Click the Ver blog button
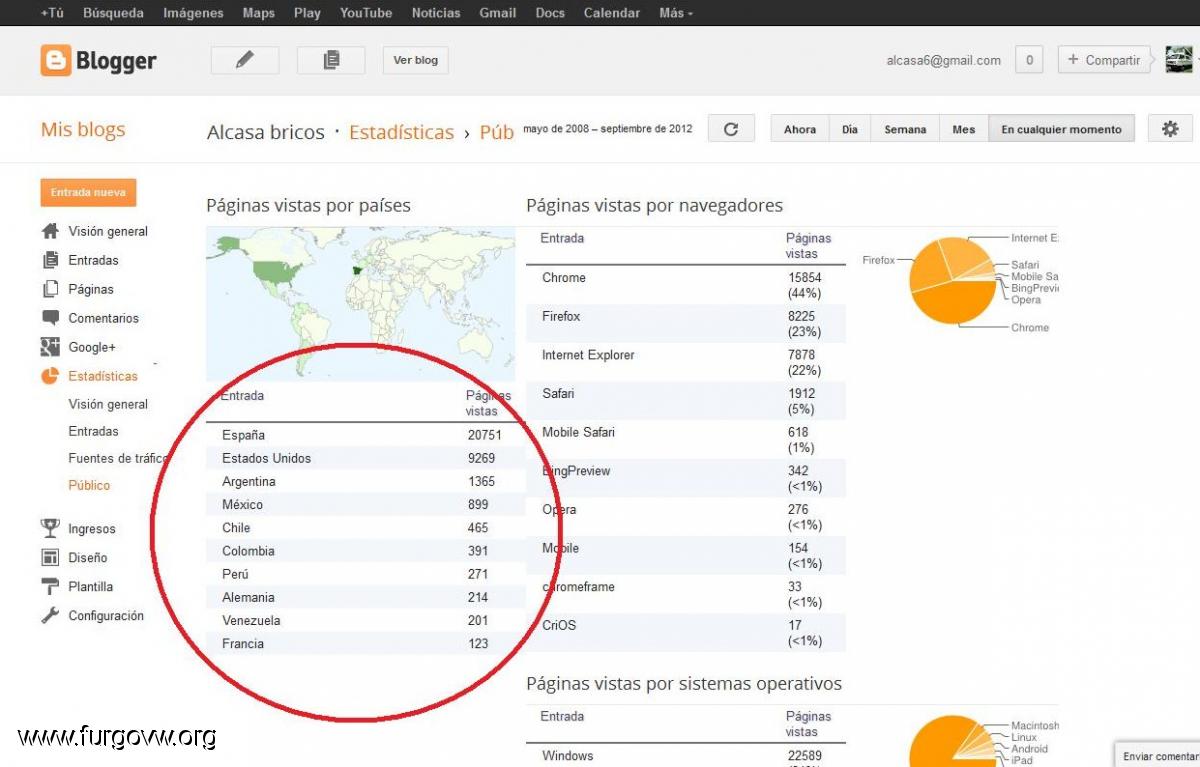 pyautogui.click(x=415, y=60)
